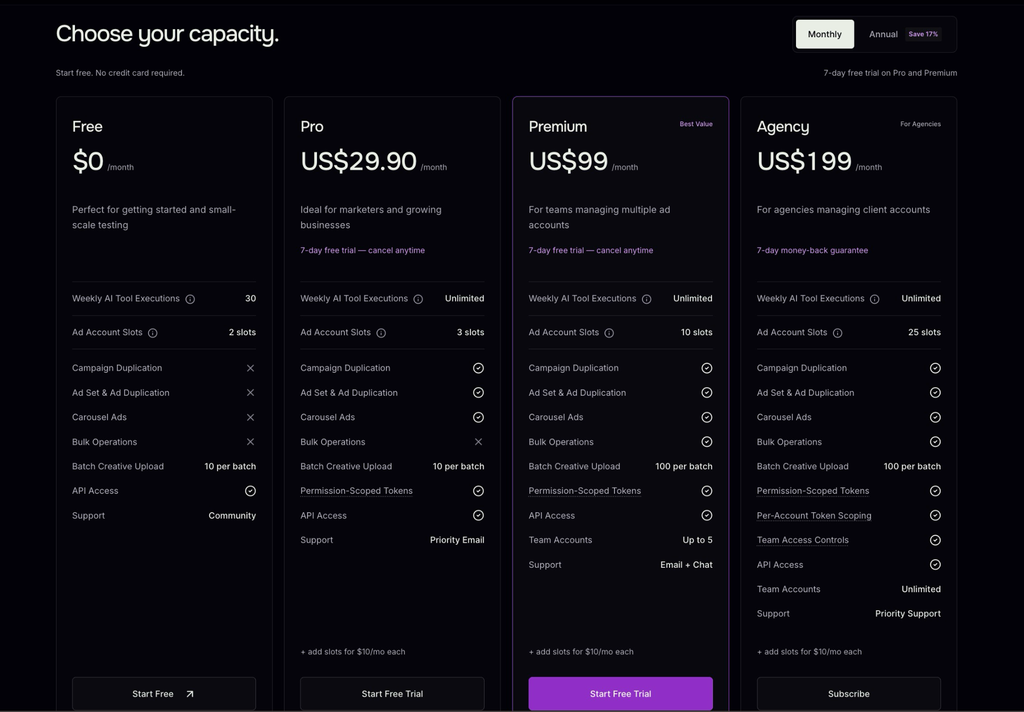The height and width of the screenshot is (712, 1024).
Task: Click Start Free Trial on the Pro plan
Action: 392,694
